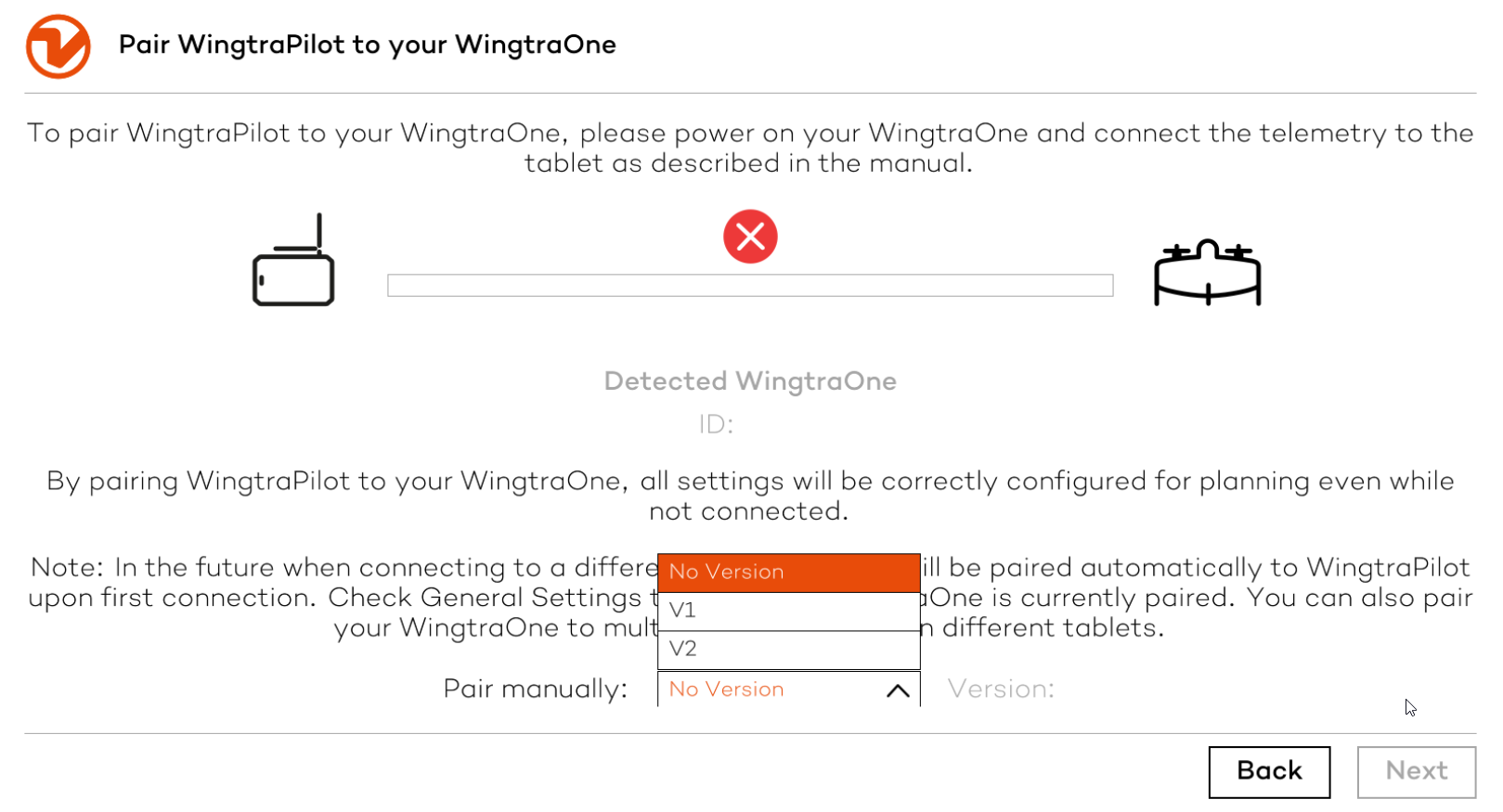1503x812 pixels.
Task: Click the empty pairing progress bar
Action: (x=750, y=286)
